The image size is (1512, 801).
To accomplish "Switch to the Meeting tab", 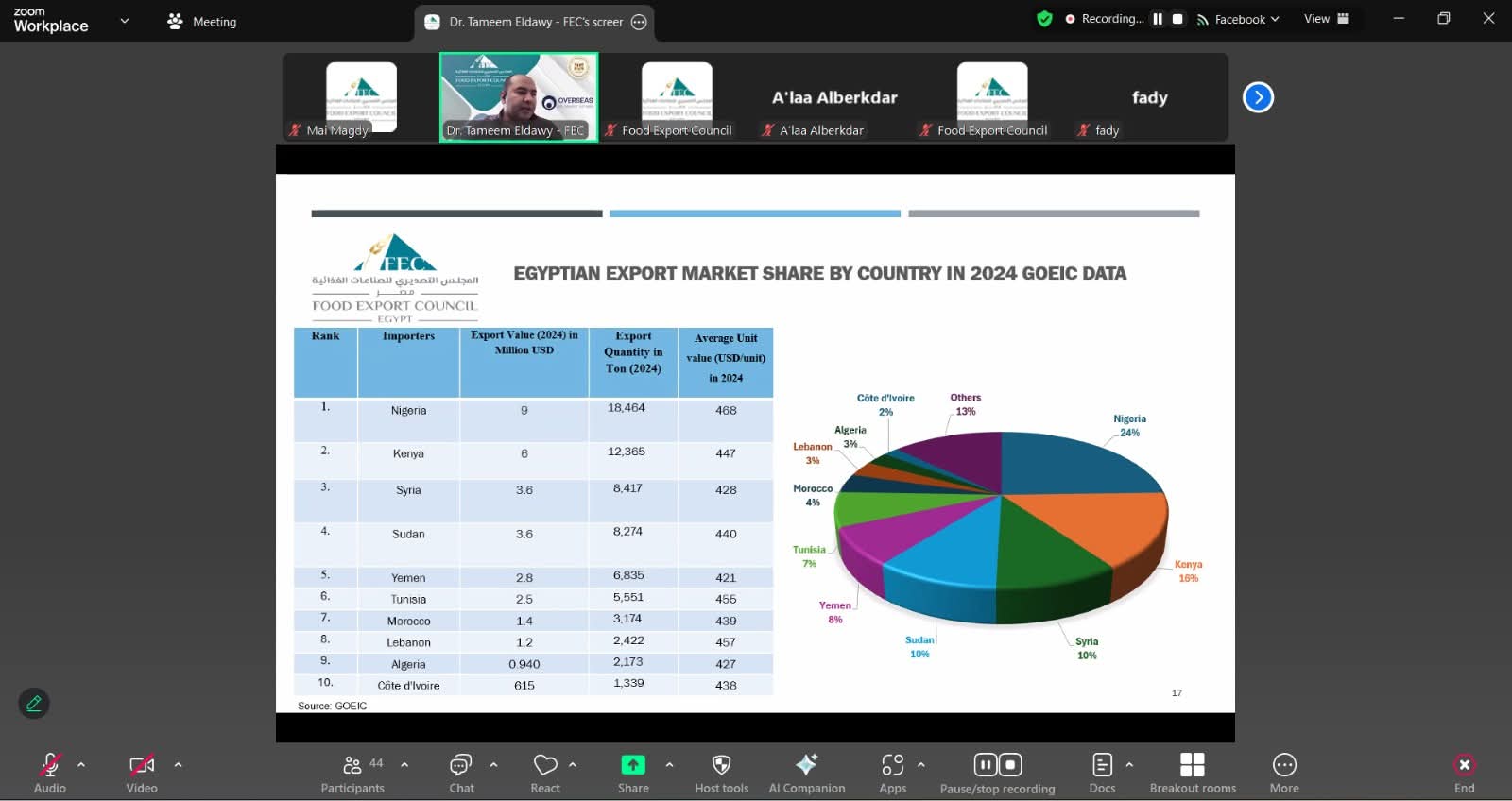I will coord(202,21).
